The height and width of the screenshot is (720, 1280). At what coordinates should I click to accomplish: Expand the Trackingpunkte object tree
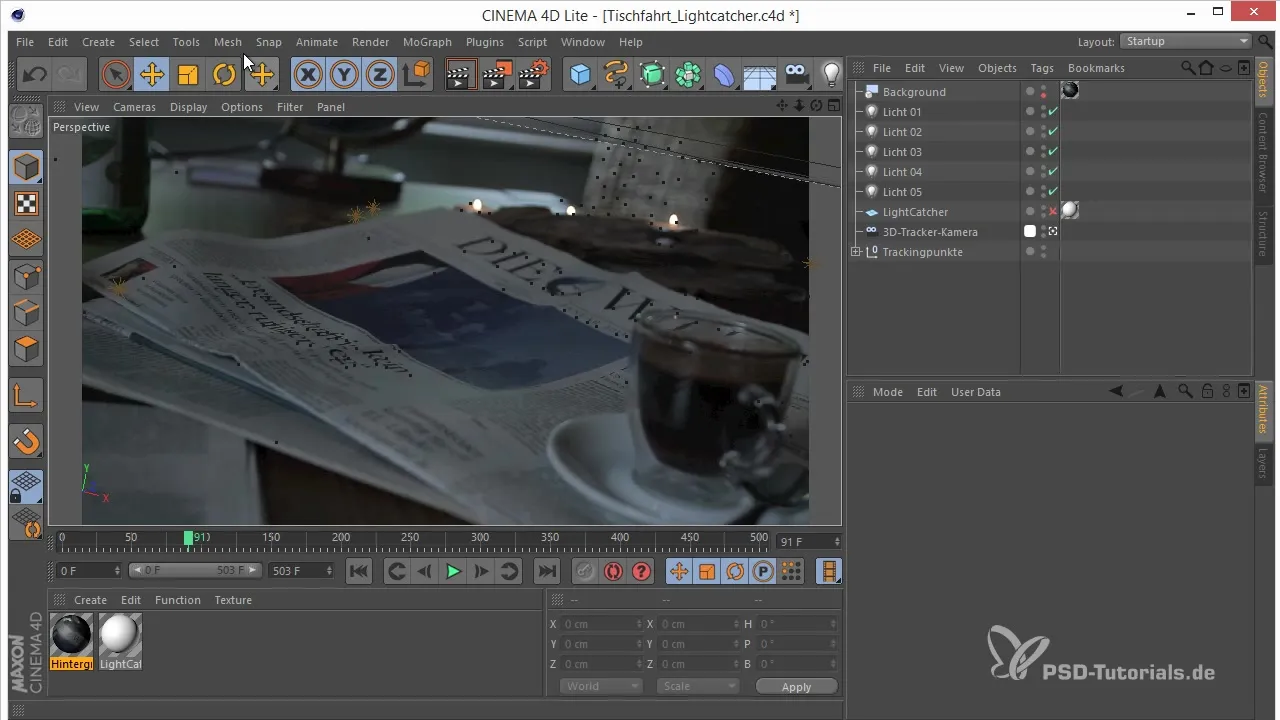coord(856,252)
